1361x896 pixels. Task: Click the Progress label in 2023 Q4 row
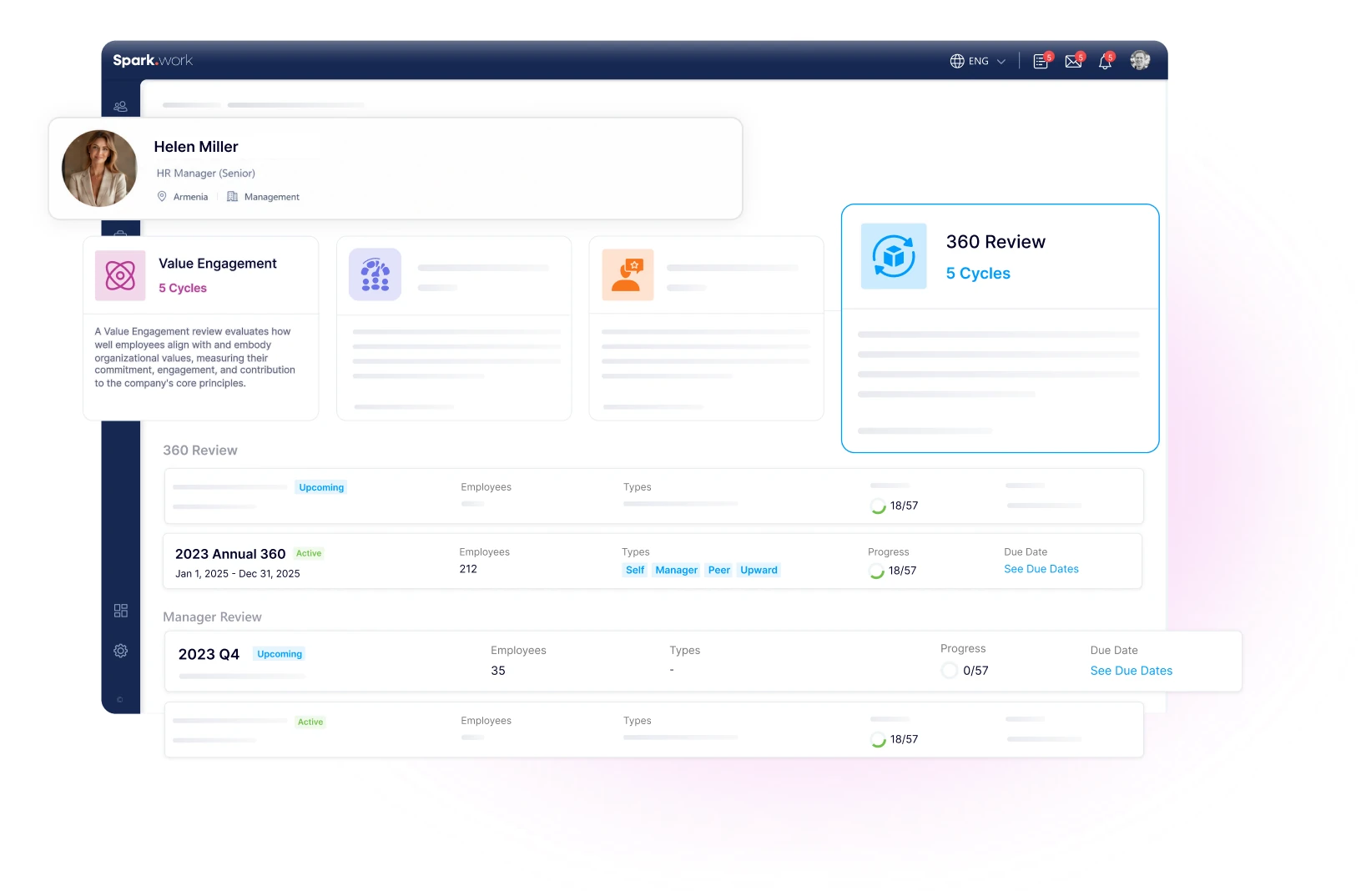coord(963,649)
